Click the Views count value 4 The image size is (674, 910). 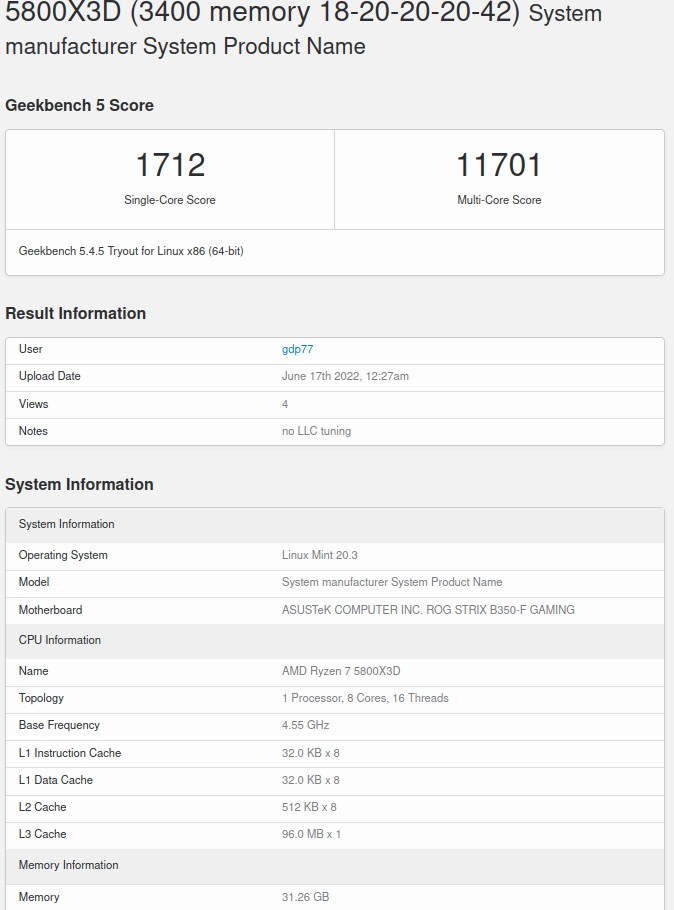pos(285,404)
